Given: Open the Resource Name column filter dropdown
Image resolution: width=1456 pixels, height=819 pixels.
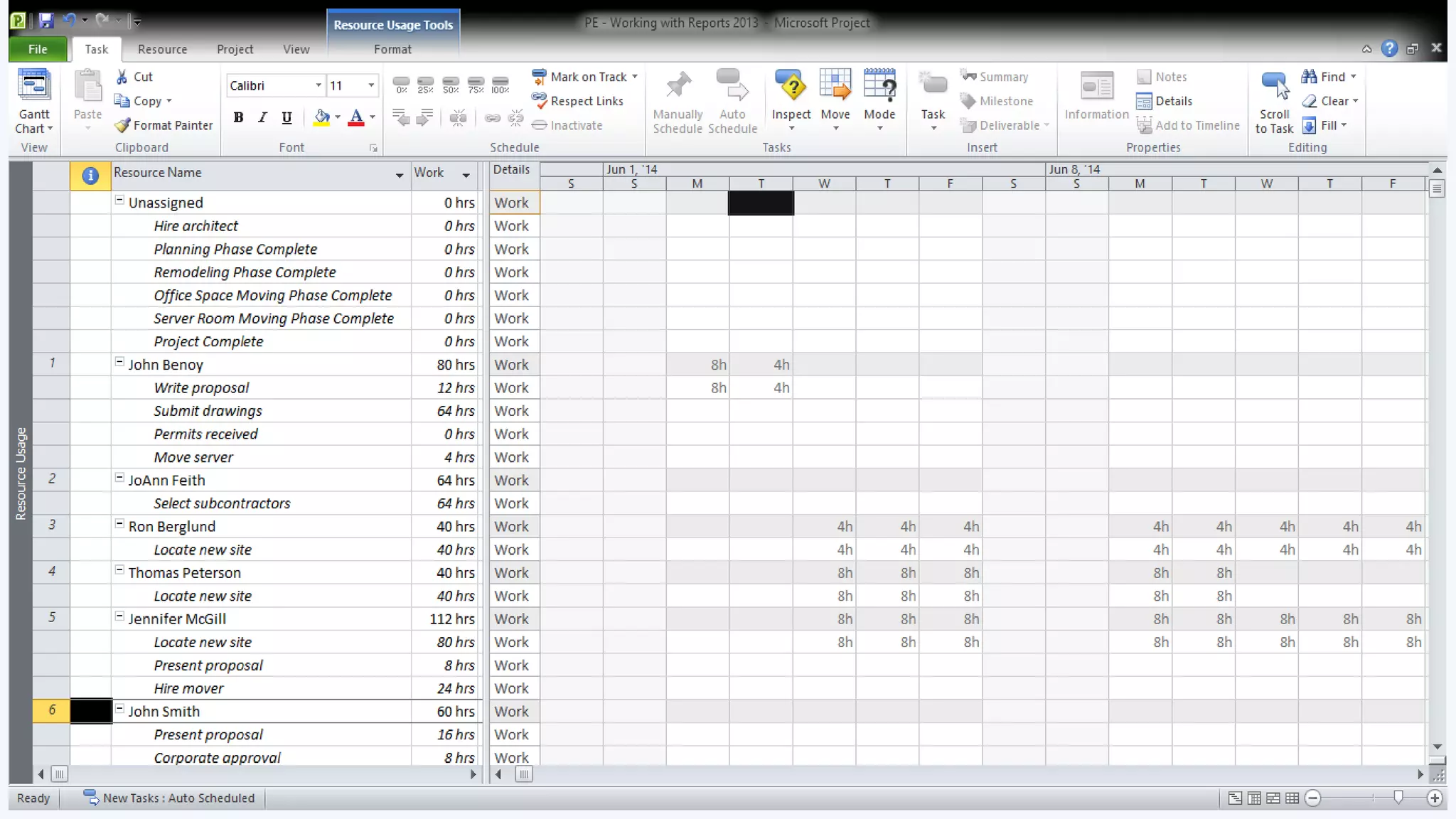Looking at the screenshot, I should pyautogui.click(x=399, y=175).
